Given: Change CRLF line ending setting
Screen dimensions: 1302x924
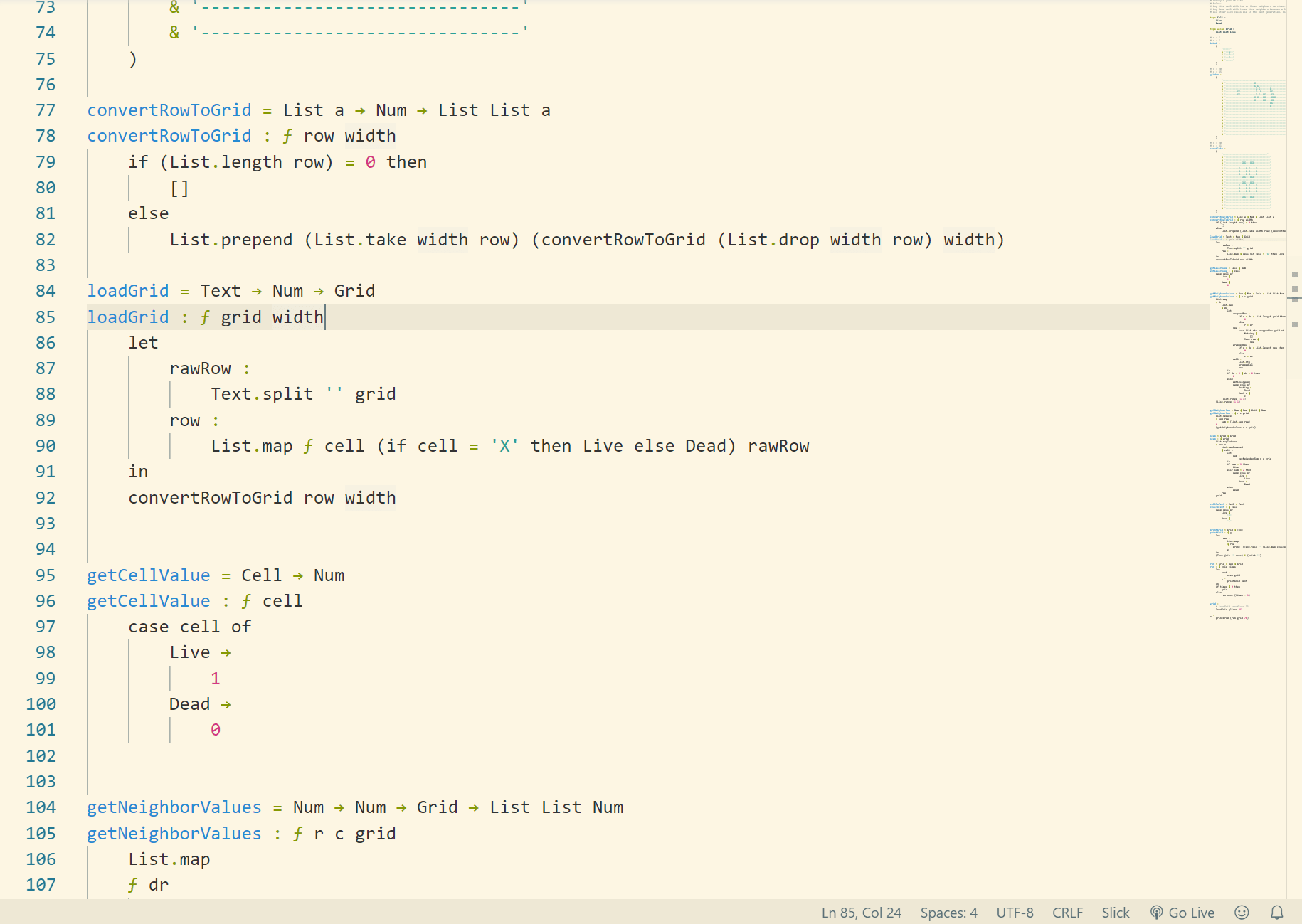Looking at the screenshot, I should [x=1067, y=913].
